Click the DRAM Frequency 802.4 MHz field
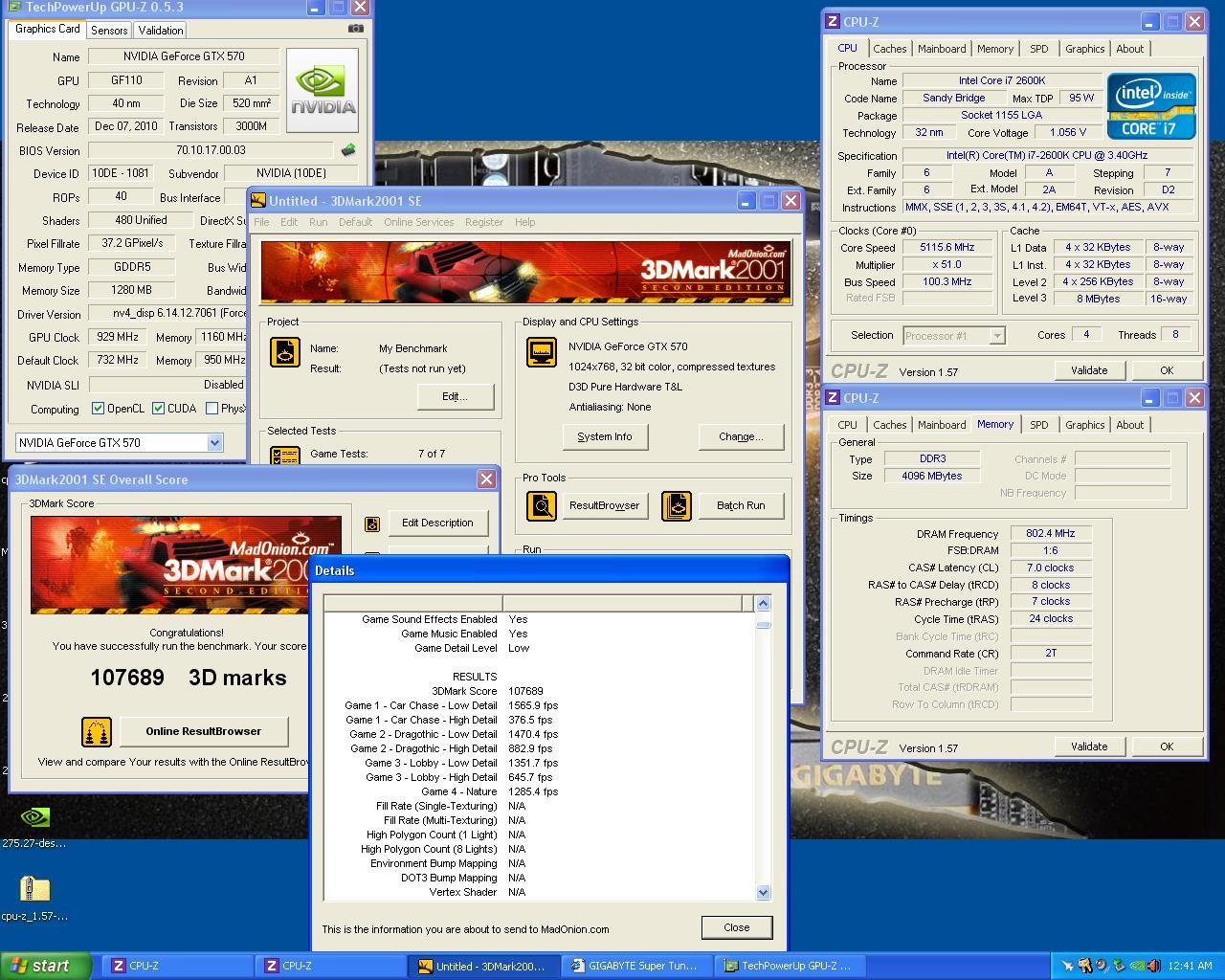 [x=1051, y=534]
